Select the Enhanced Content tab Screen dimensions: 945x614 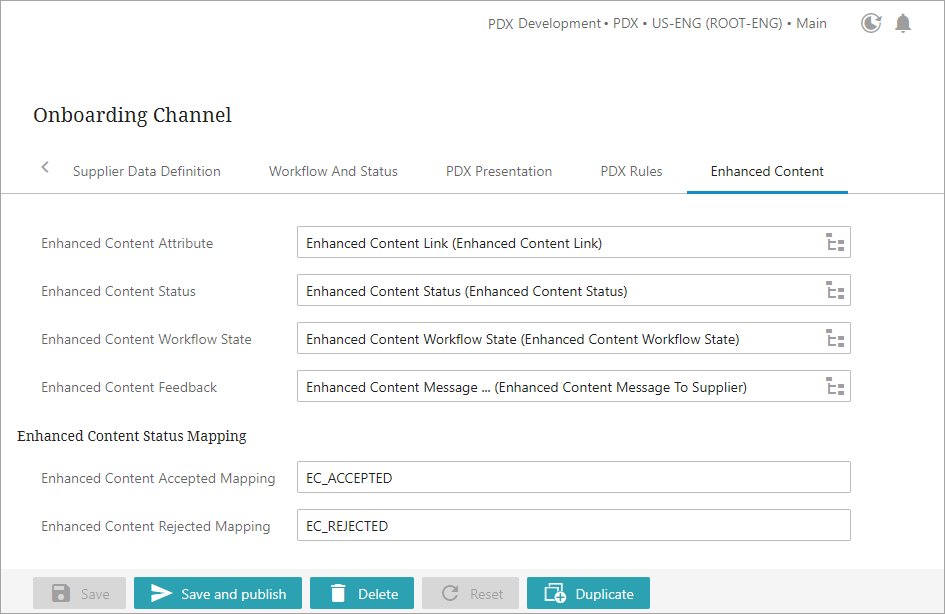(x=767, y=171)
